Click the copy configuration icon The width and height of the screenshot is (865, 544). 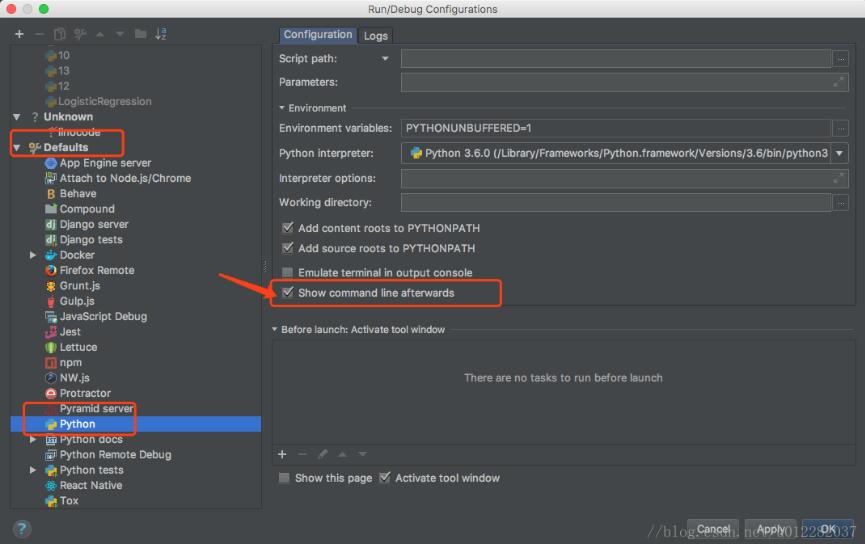click(x=60, y=34)
